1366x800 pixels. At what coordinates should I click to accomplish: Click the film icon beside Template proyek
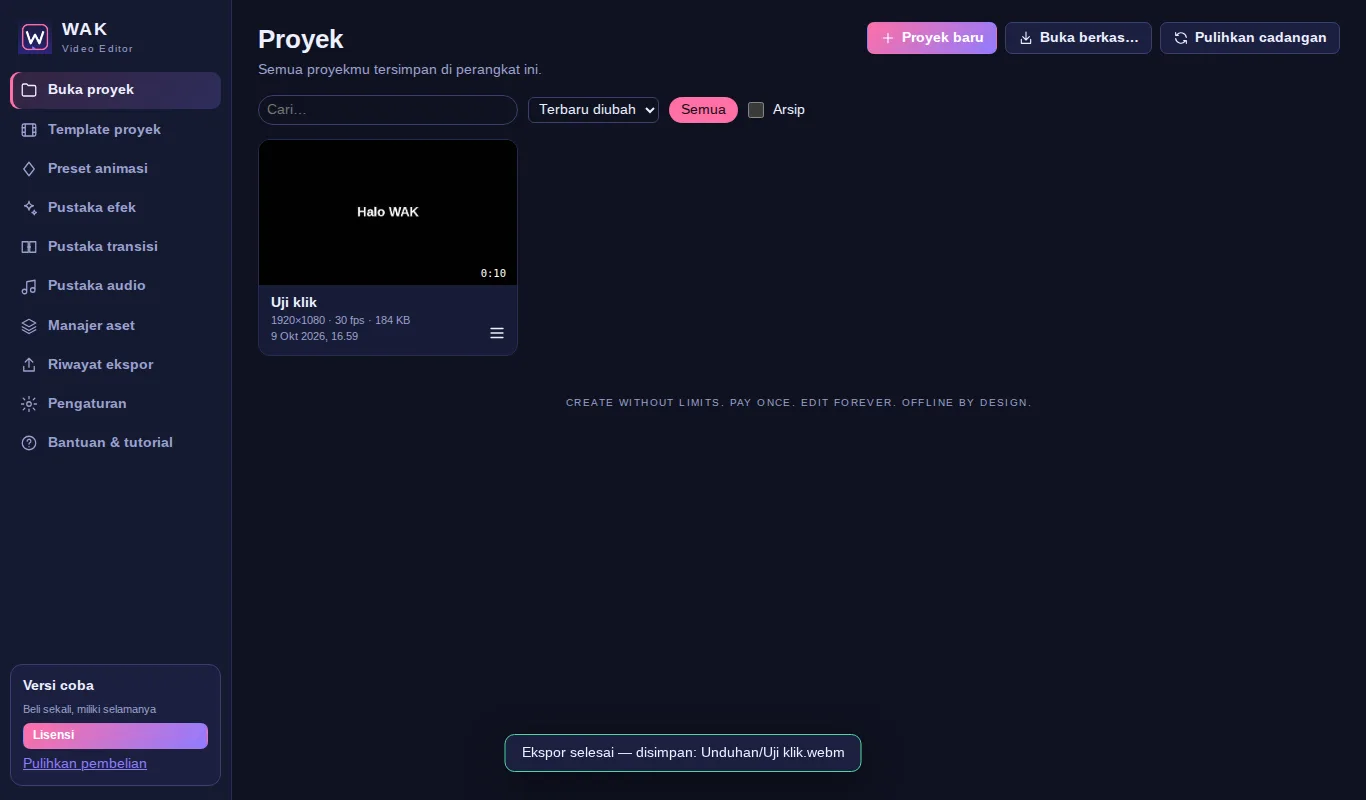point(29,130)
